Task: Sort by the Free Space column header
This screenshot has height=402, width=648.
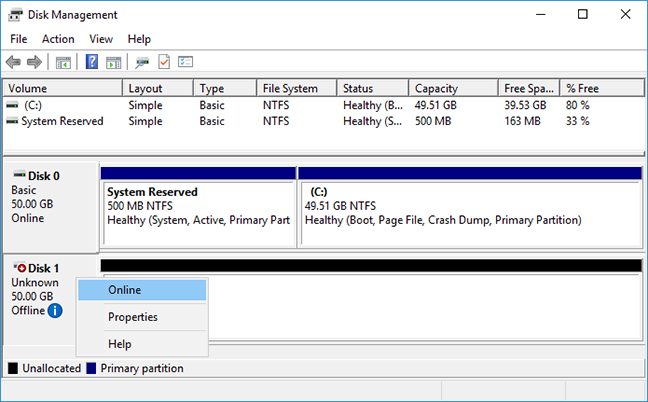Action: click(529, 88)
